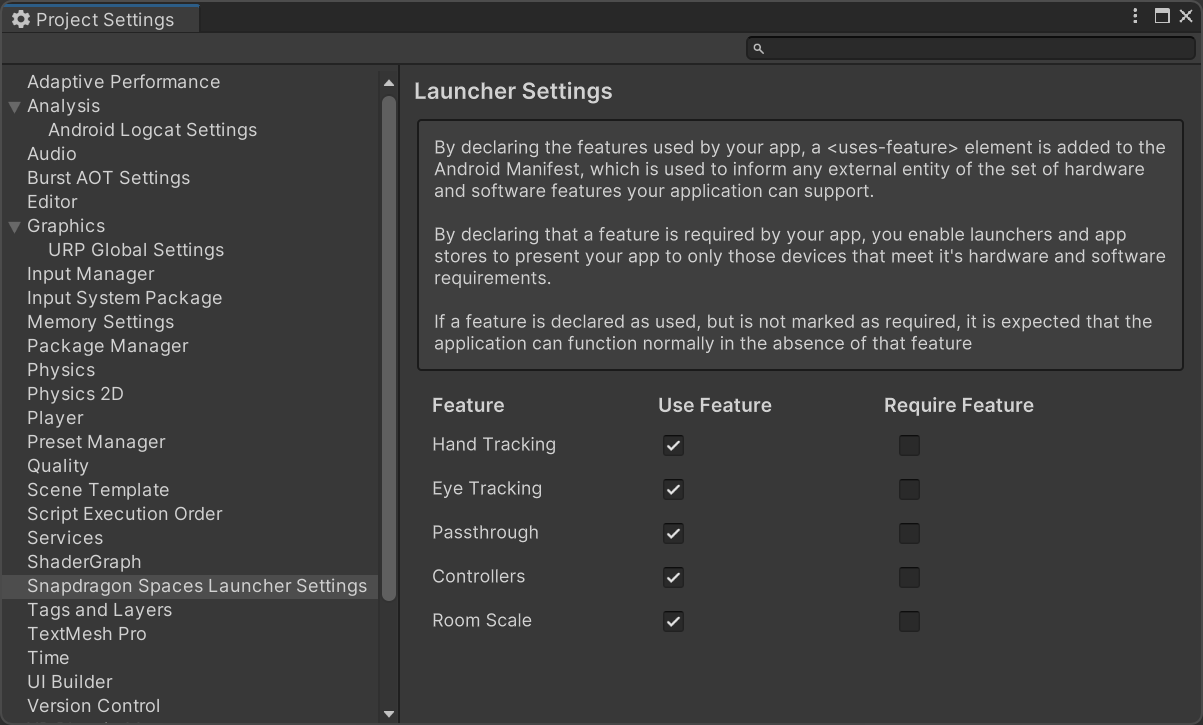
Task: Enable Require Feature for Hand Tracking
Action: (x=909, y=445)
